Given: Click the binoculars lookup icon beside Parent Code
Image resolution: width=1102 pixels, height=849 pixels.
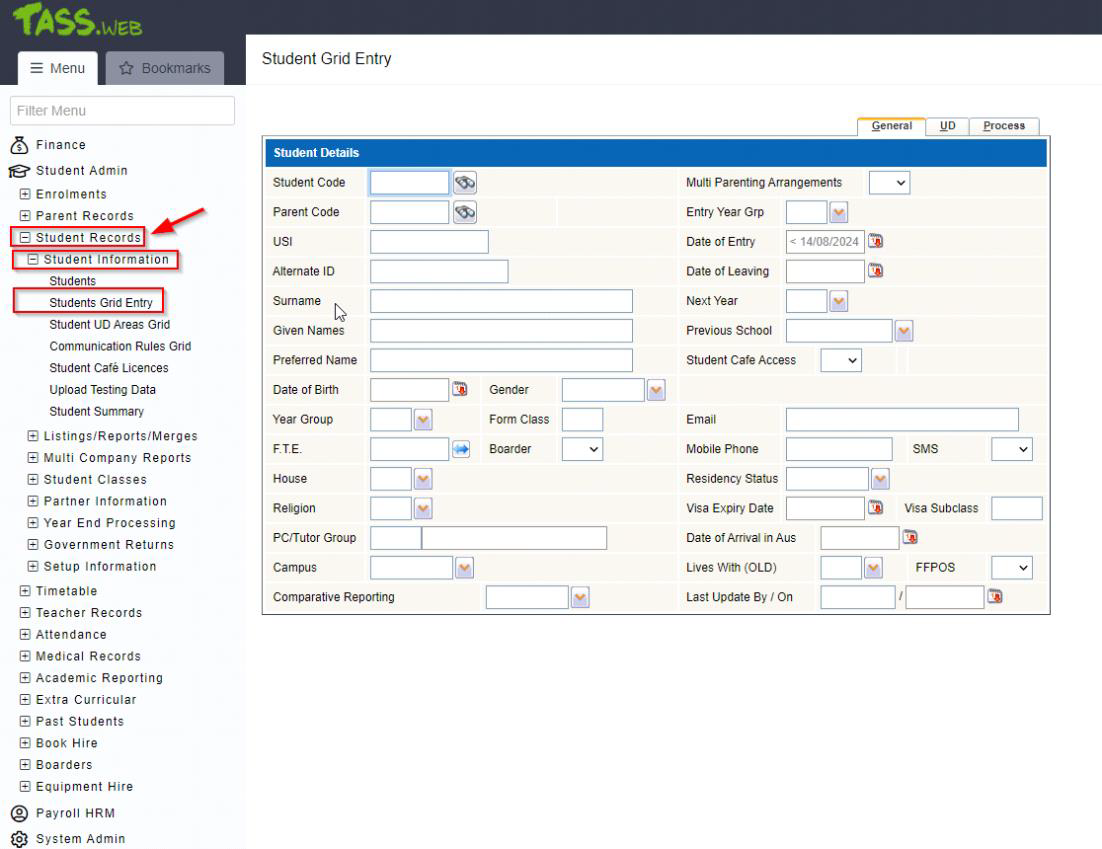Looking at the screenshot, I should [465, 212].
